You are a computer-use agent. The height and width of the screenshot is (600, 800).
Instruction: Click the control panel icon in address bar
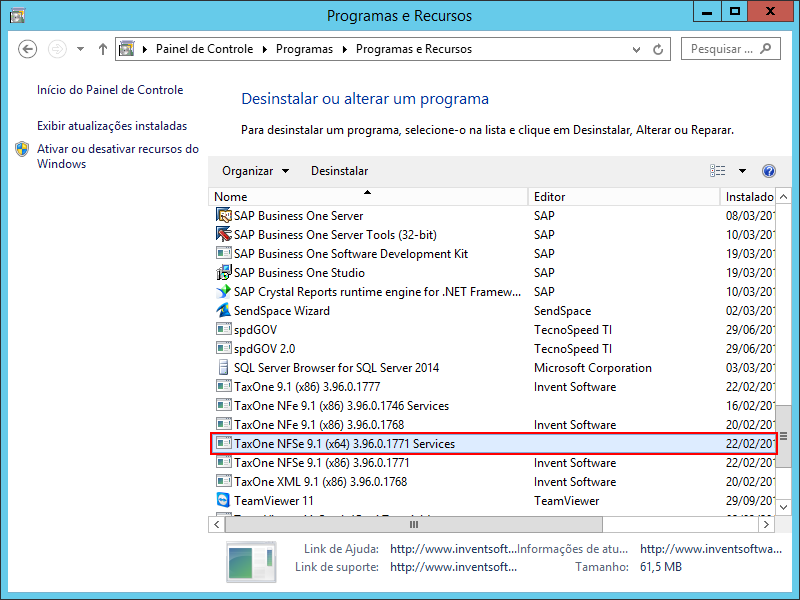pyautogui.click(x=127, y=49)
